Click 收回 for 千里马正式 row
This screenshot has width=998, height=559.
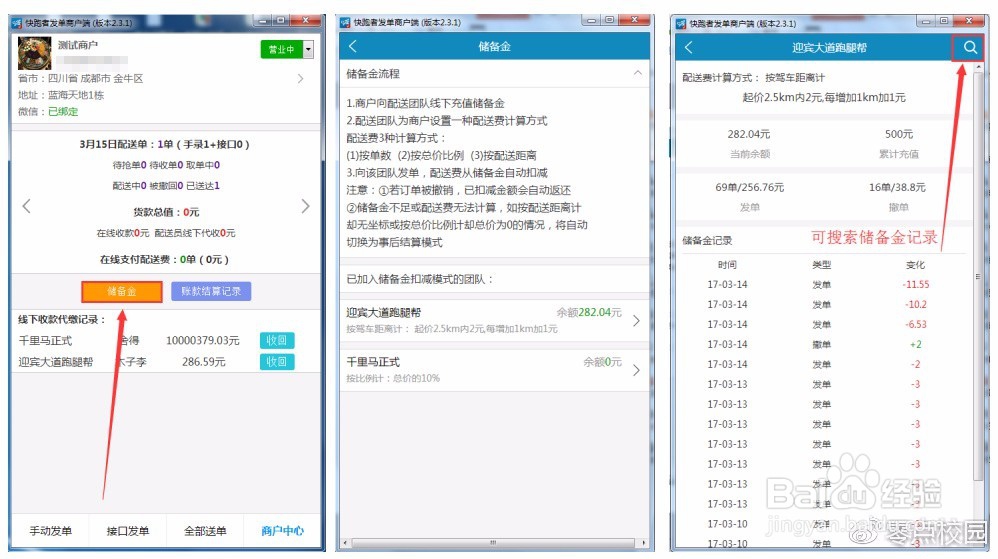[x=276, y=341]
